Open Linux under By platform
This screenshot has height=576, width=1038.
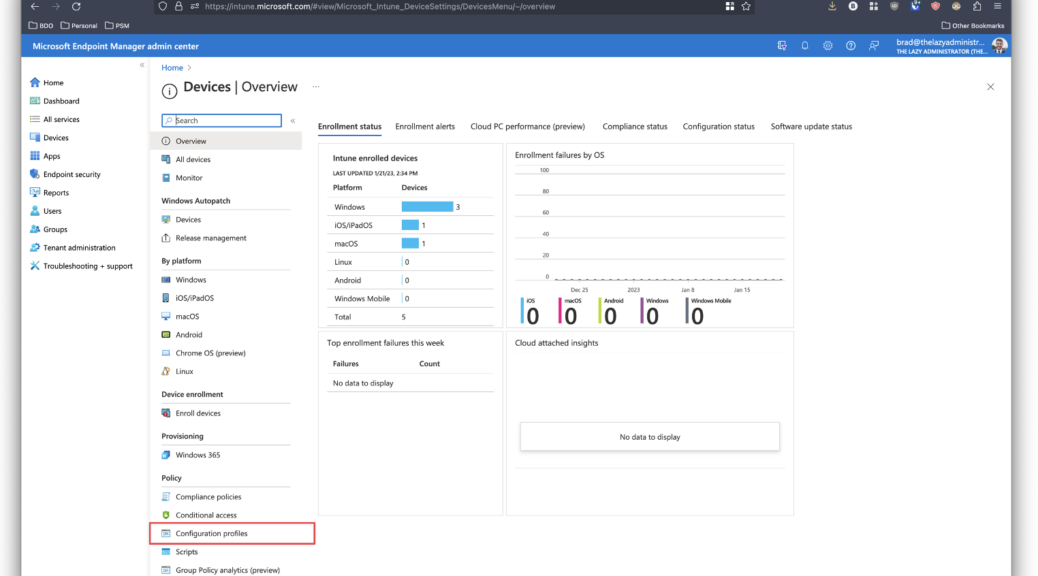[177, 371]
